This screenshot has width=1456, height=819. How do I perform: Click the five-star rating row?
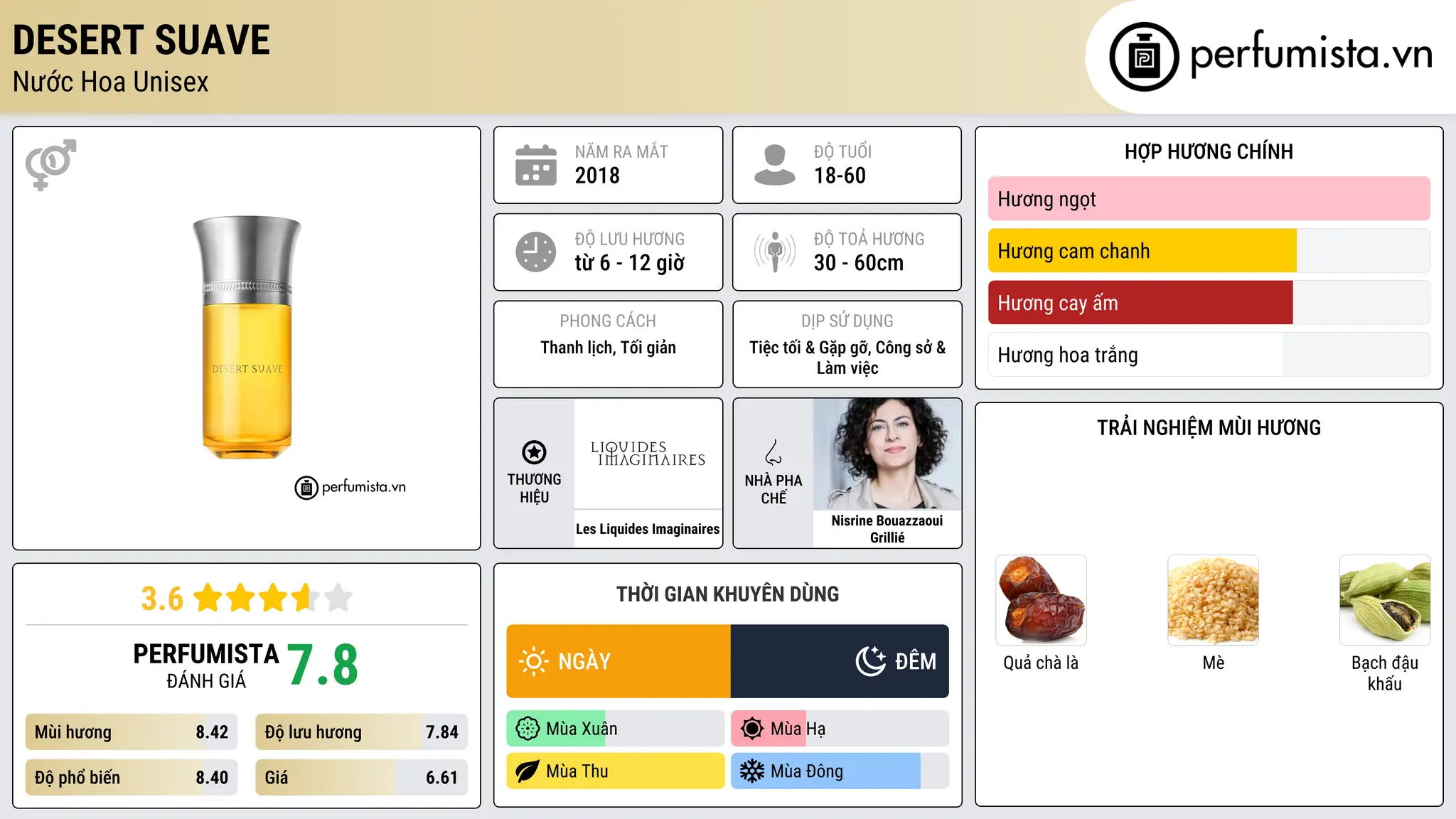pyautogui.click(x=273, y=598)
